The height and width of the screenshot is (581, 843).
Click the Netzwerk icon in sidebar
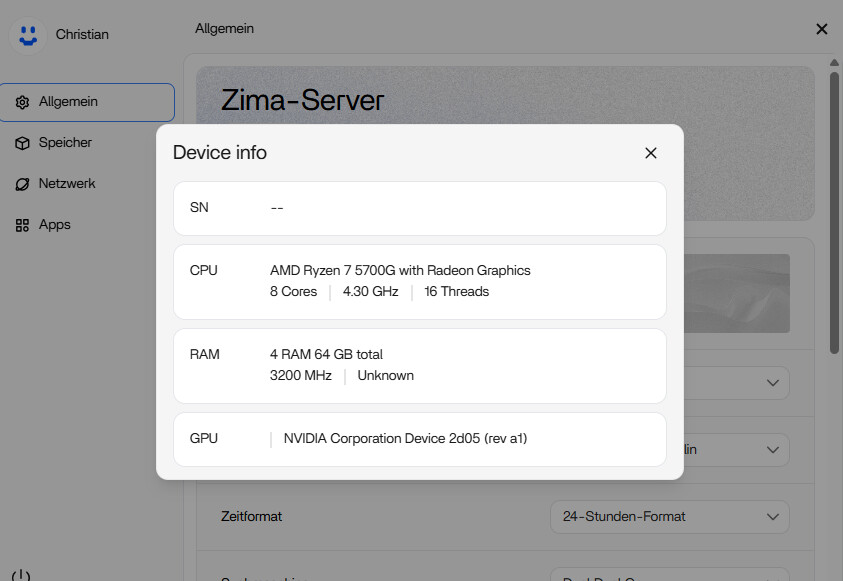click(22, 184)
